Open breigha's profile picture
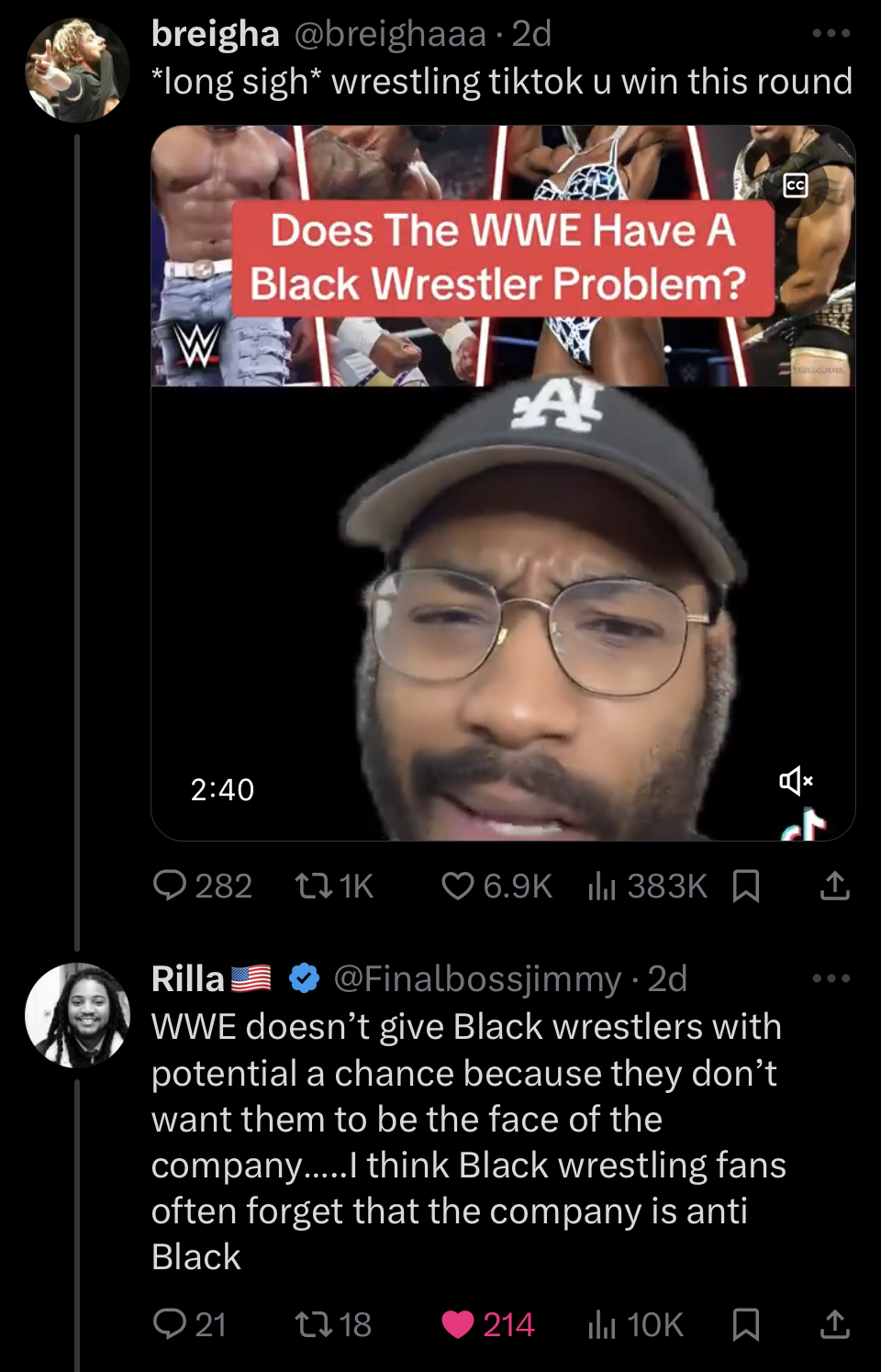 77,70
